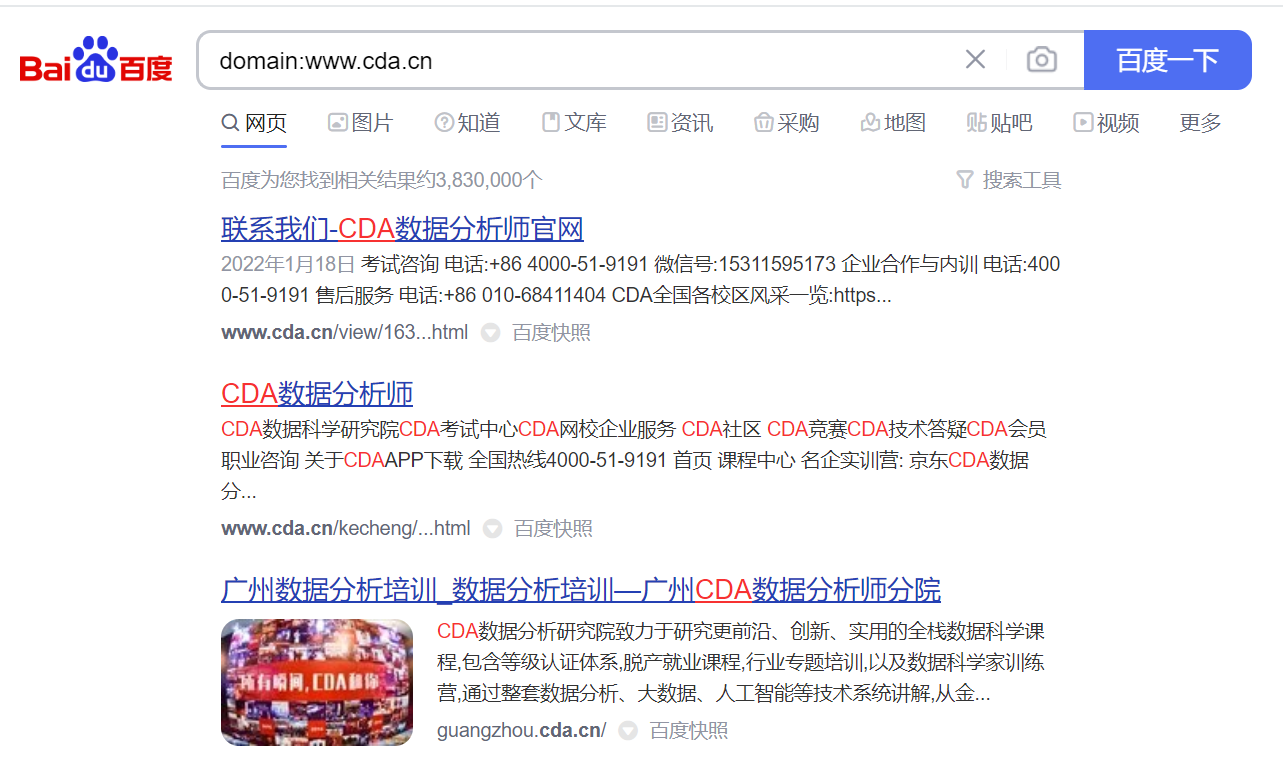Click the 百度一下 search button
Image resolution: width=1283 pixels, height=768 pixels.
click(x=1168, y=60)
